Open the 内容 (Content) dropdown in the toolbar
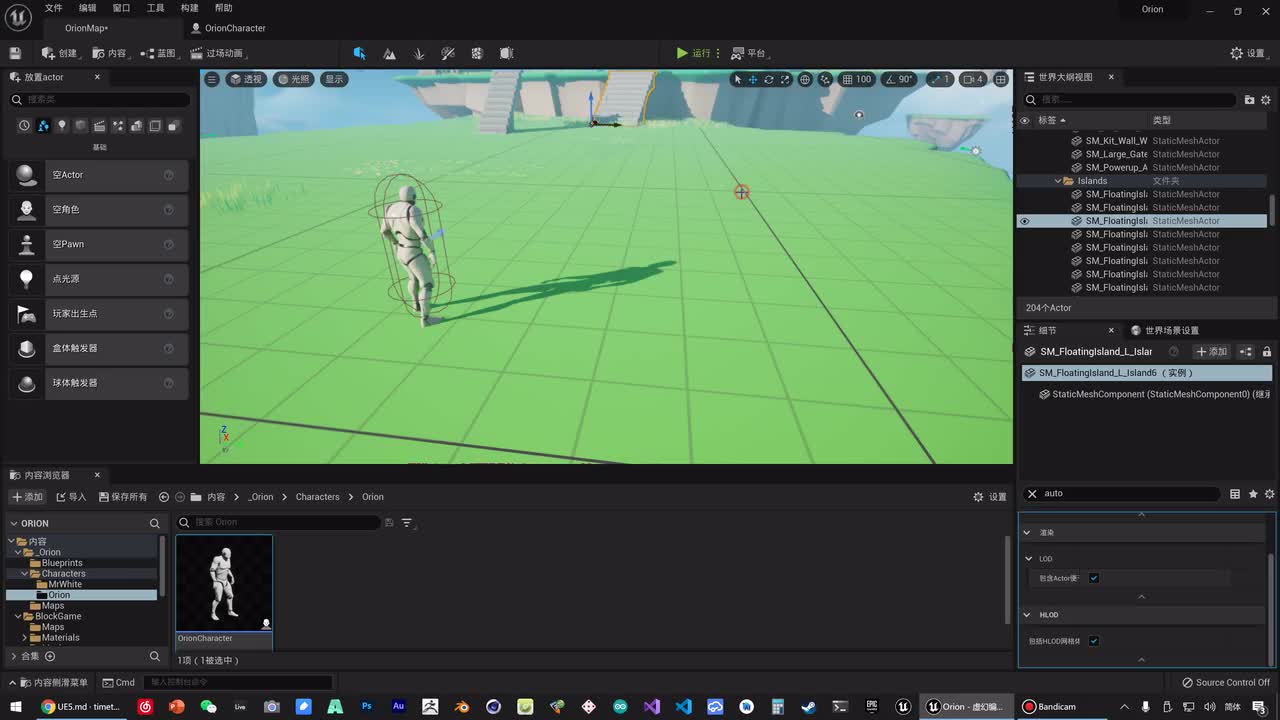1280x720 pixels. [x=110, y=53]
